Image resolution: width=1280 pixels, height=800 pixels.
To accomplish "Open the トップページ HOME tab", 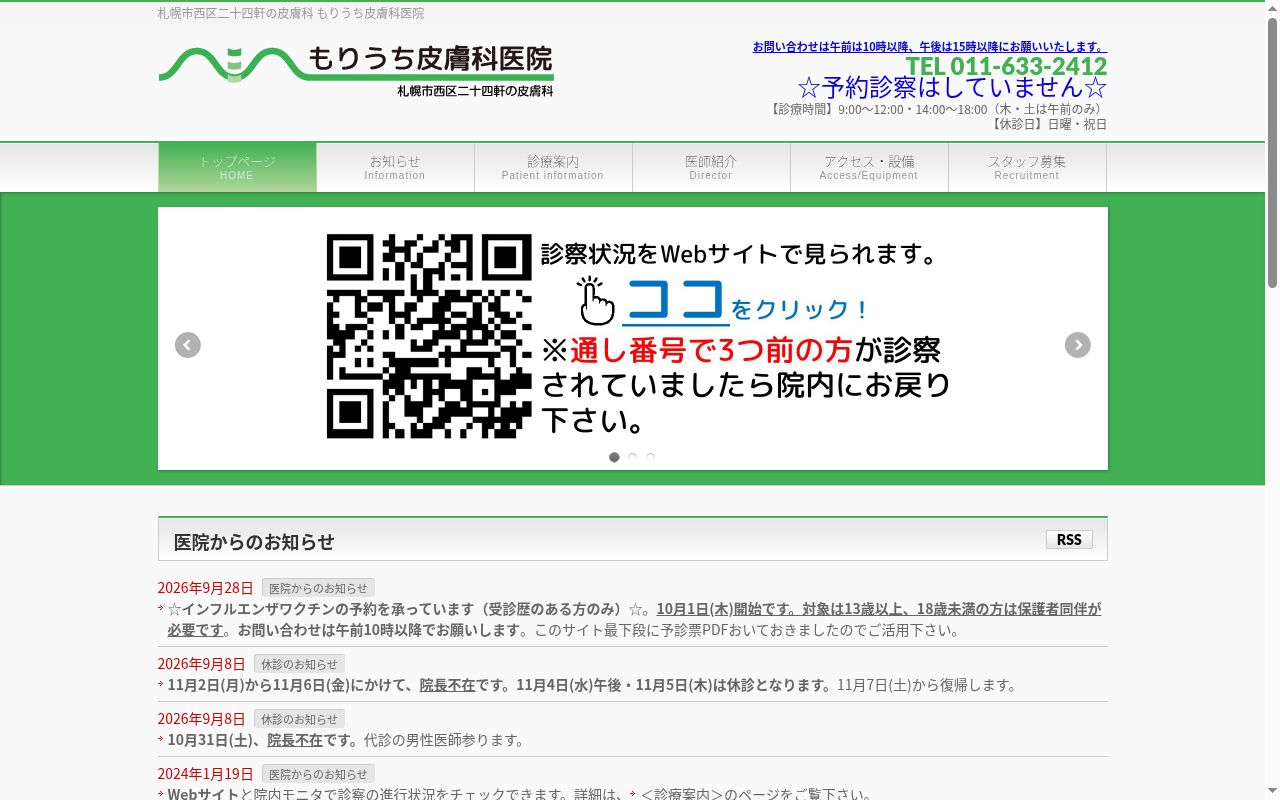I will click(237, 167).
